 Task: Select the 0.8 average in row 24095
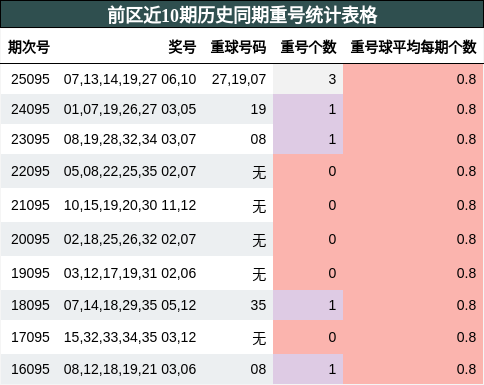pyautogui.click(x=466, y=109)
